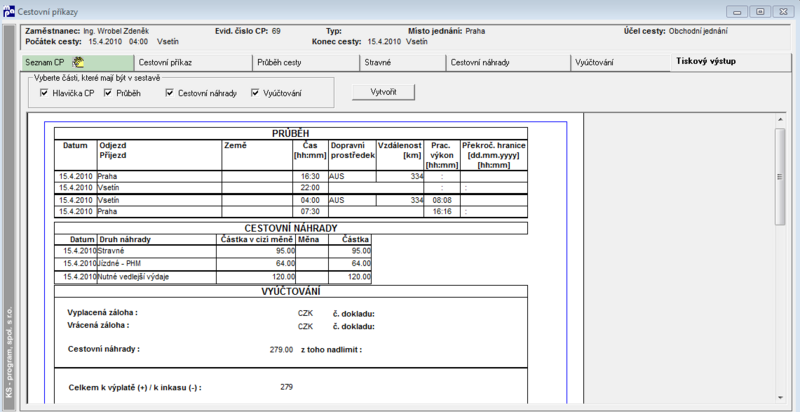This screenshot has width=800, height=412.
Task: Click the 64.00 Částka value
Action: [361, 264]
